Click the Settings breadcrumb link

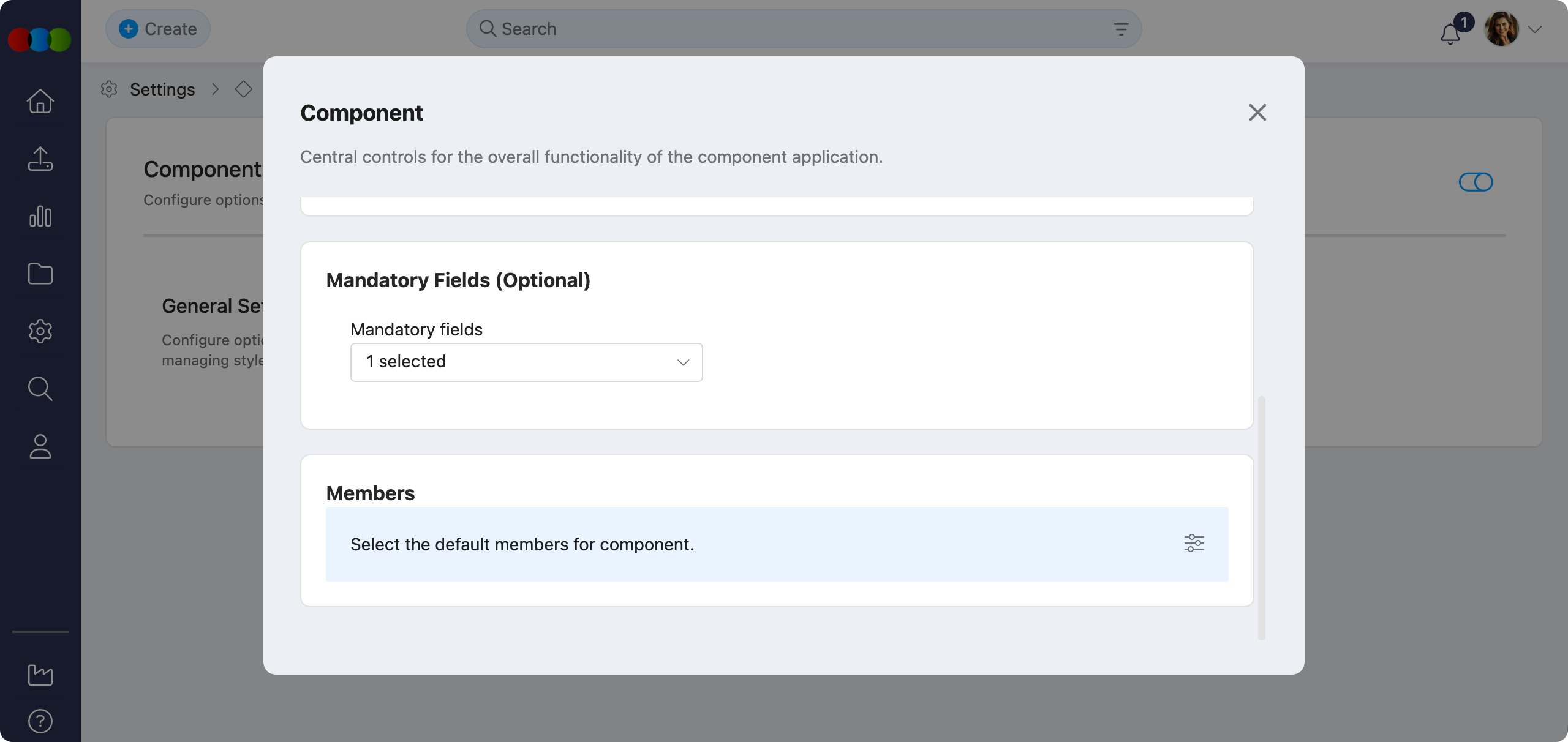[x=162, y=89]
